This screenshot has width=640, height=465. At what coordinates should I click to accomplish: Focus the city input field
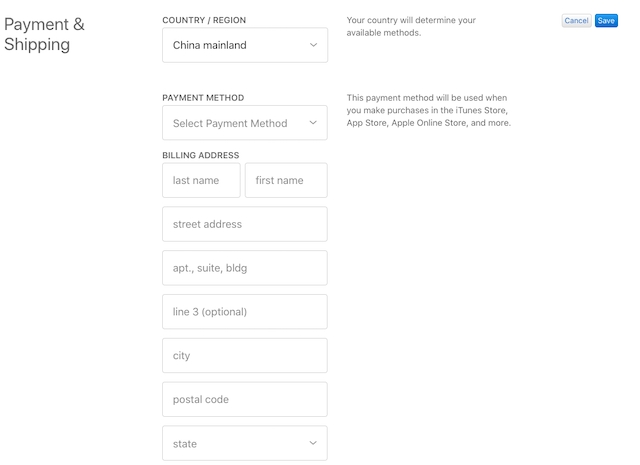pyautogui.click(x=244, y=356)
